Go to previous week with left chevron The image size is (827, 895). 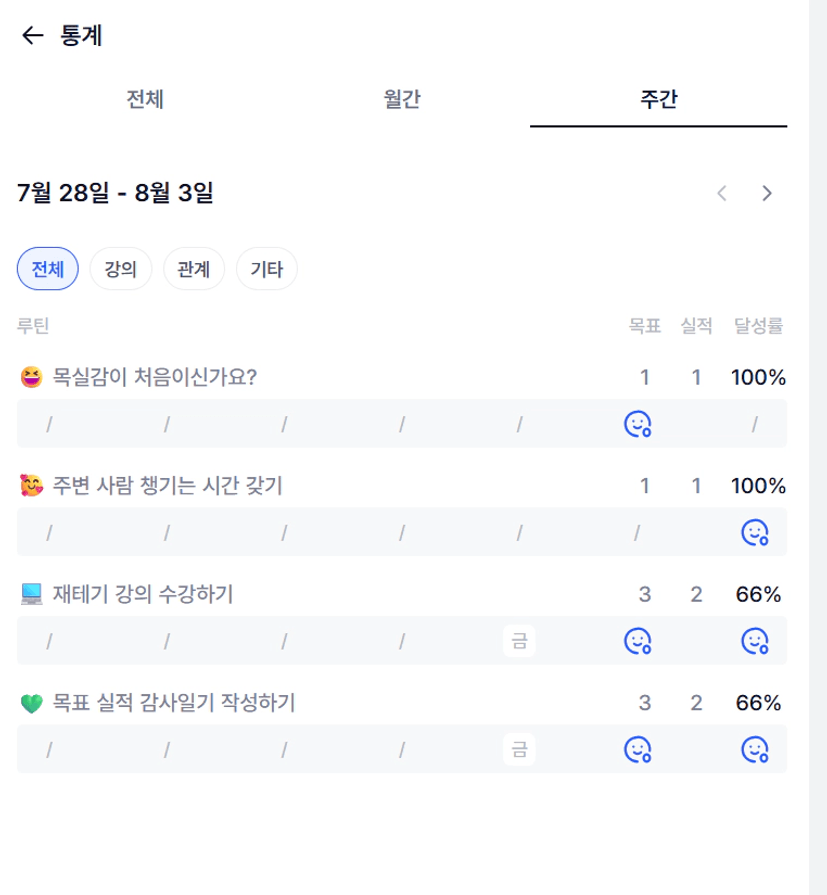click(x=722, y=193)
